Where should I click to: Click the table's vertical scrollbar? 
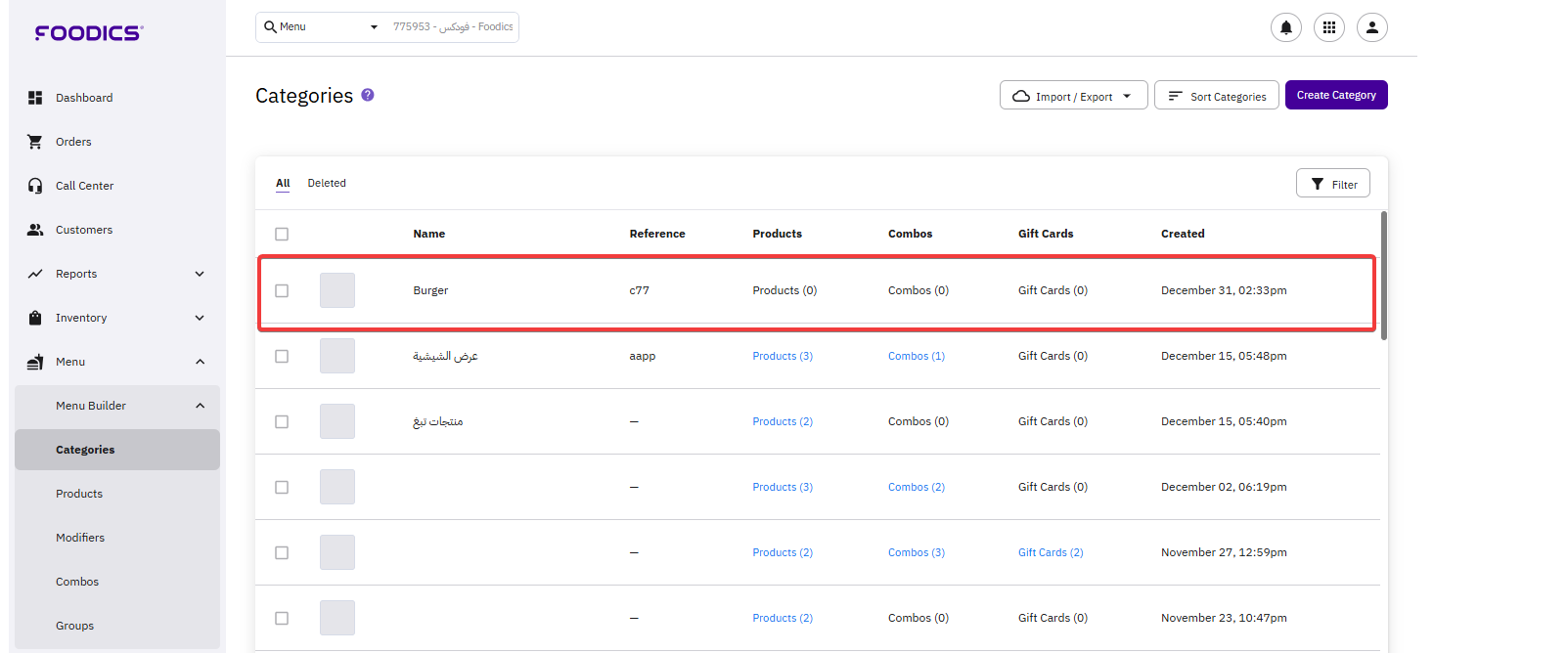[x=1383, y=276]
